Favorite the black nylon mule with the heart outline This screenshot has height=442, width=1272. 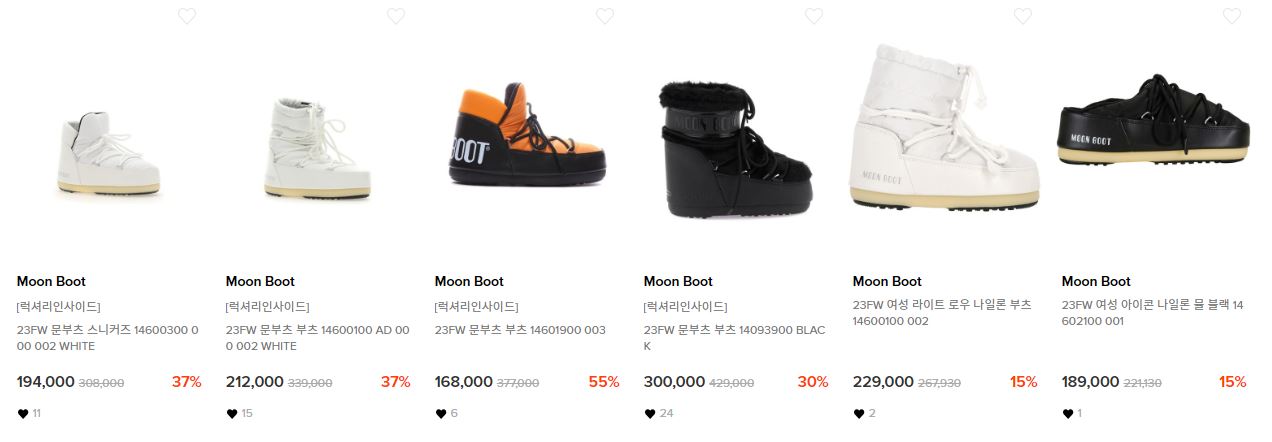pos(1232,16)
